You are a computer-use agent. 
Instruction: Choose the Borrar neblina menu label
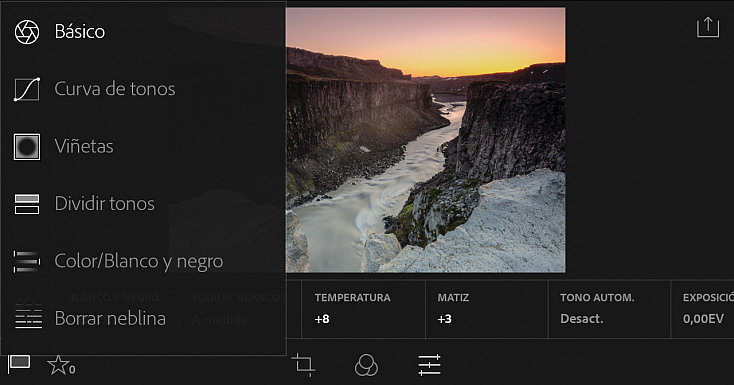[x=110, y=318]
